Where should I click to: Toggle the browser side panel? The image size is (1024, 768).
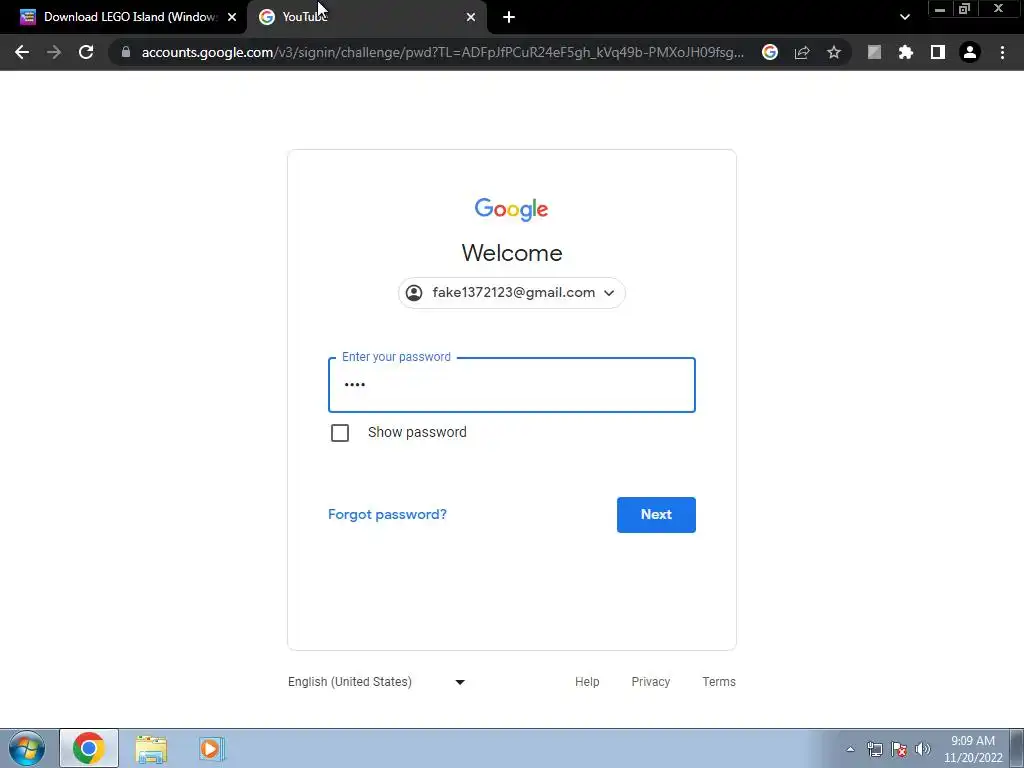pos(938,52)
